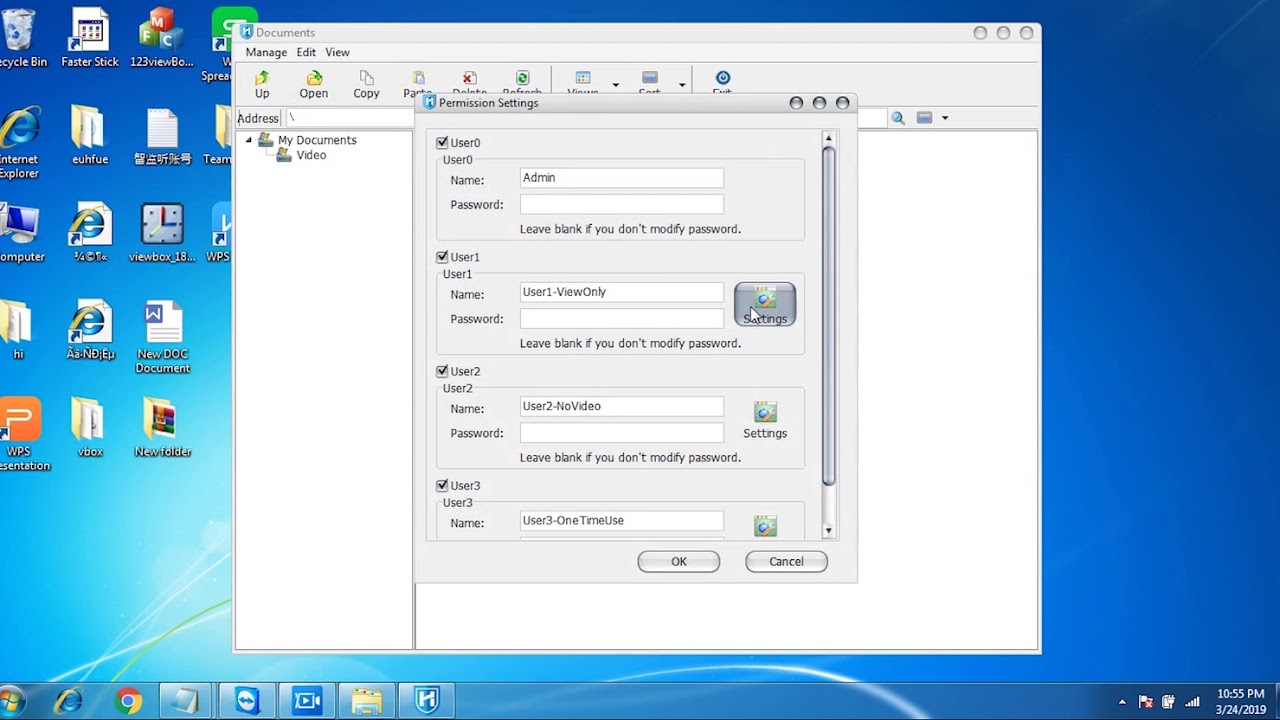Cancel the Permission Settings dialog
This screenshot has width=1280, height=720.
786,561
